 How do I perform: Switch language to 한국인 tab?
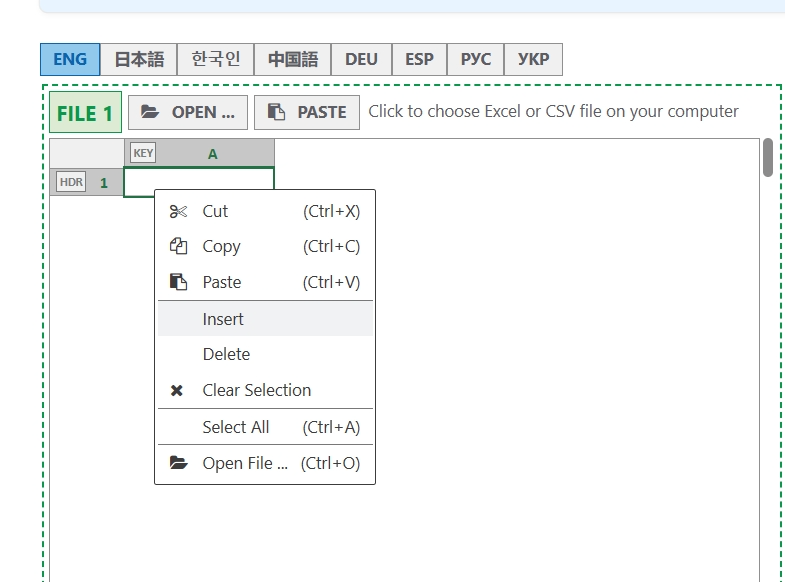[x=216, y=60]
